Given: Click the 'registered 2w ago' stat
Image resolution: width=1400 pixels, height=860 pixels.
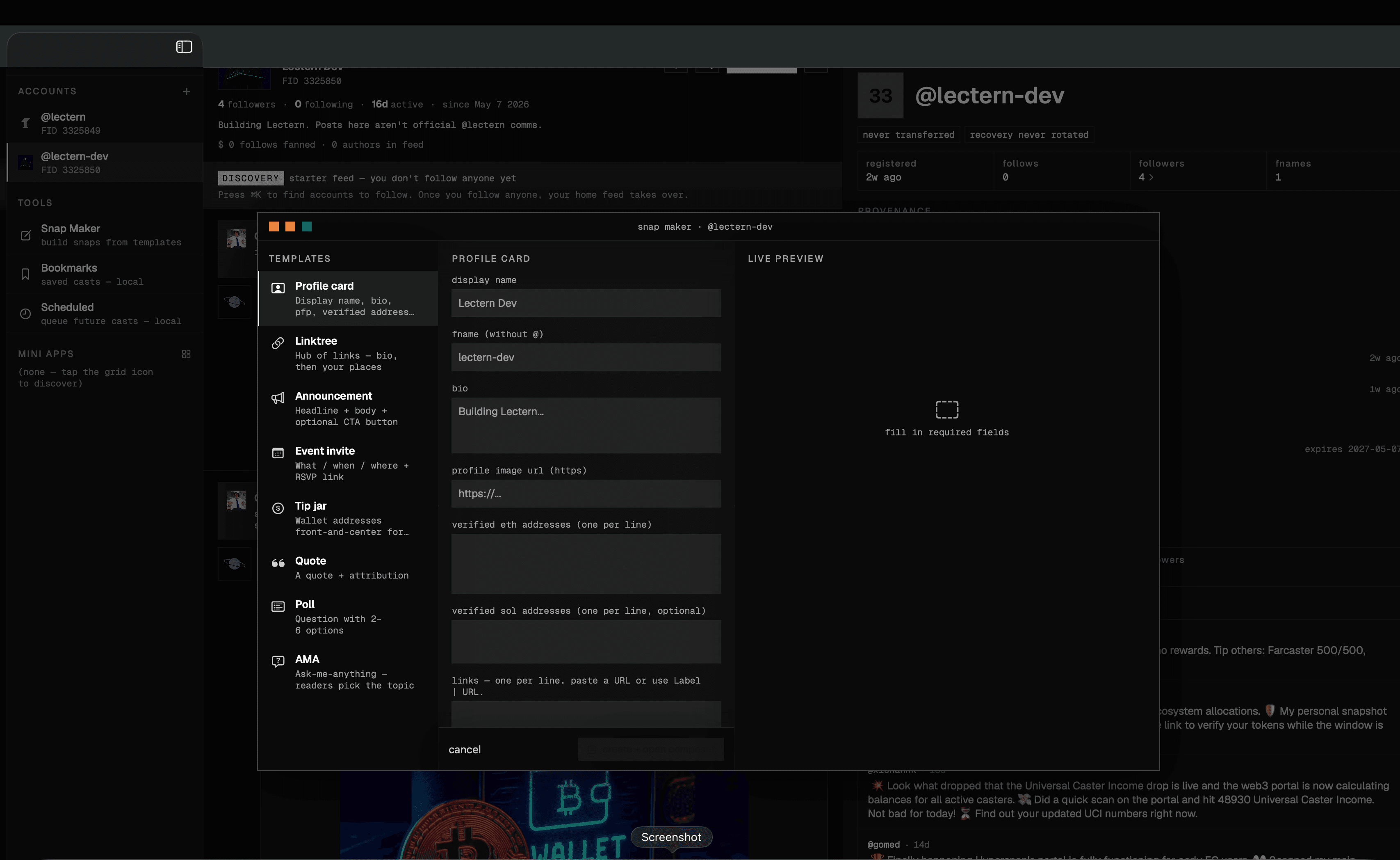Looking at the screenshot, I should (926, 171).
